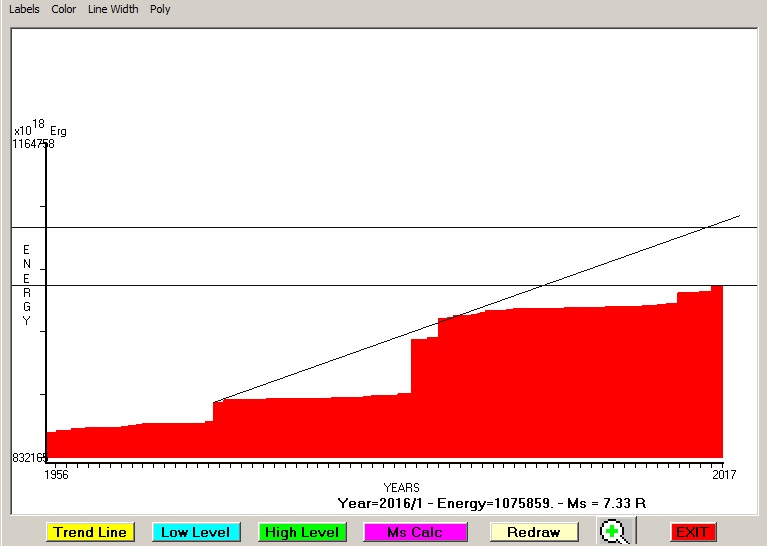Screen dimensions: 767x546
Task: Open the Line Width menu
Action: (x=113, y=9)
